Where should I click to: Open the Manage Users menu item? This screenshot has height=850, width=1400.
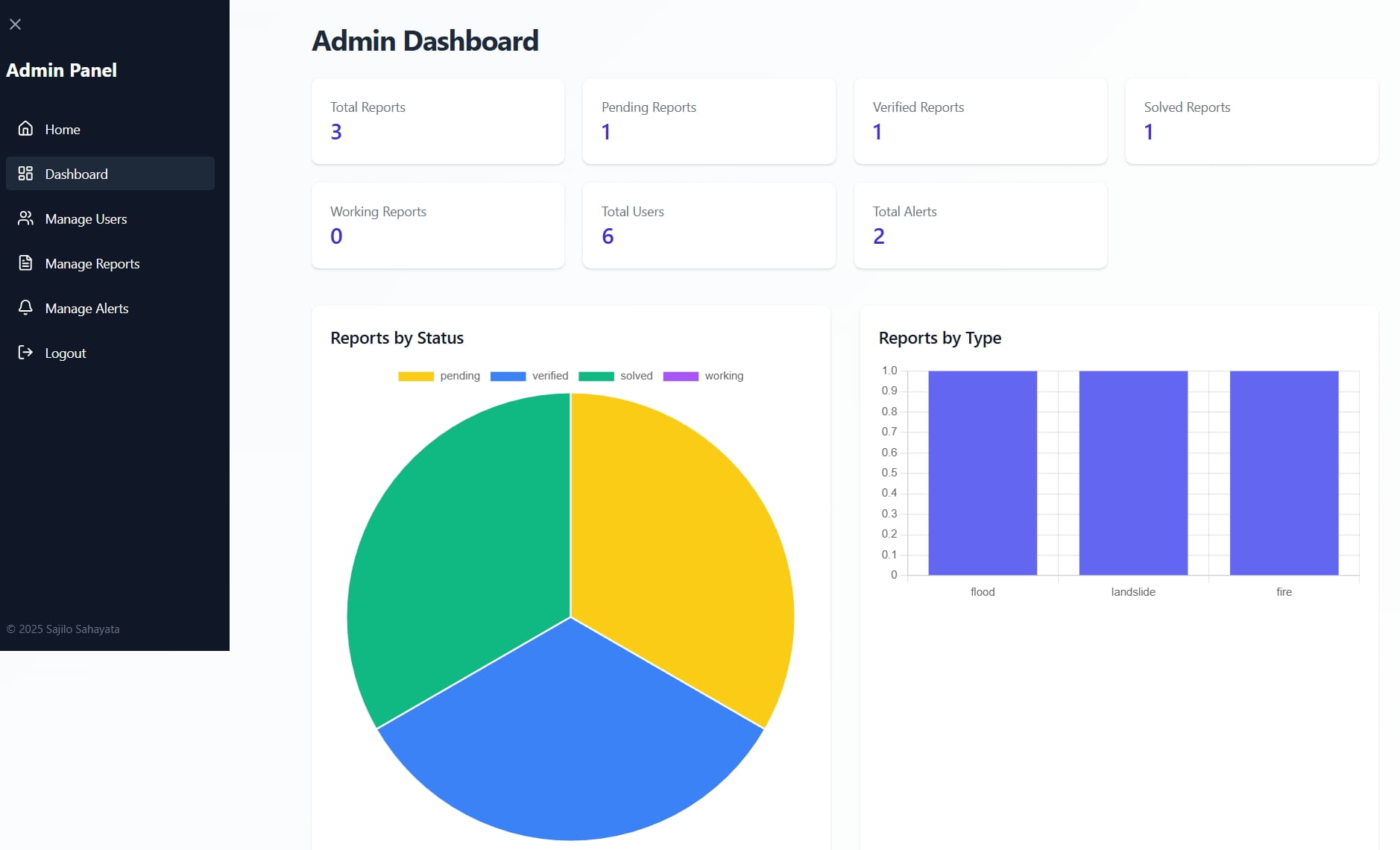[110, 218]
